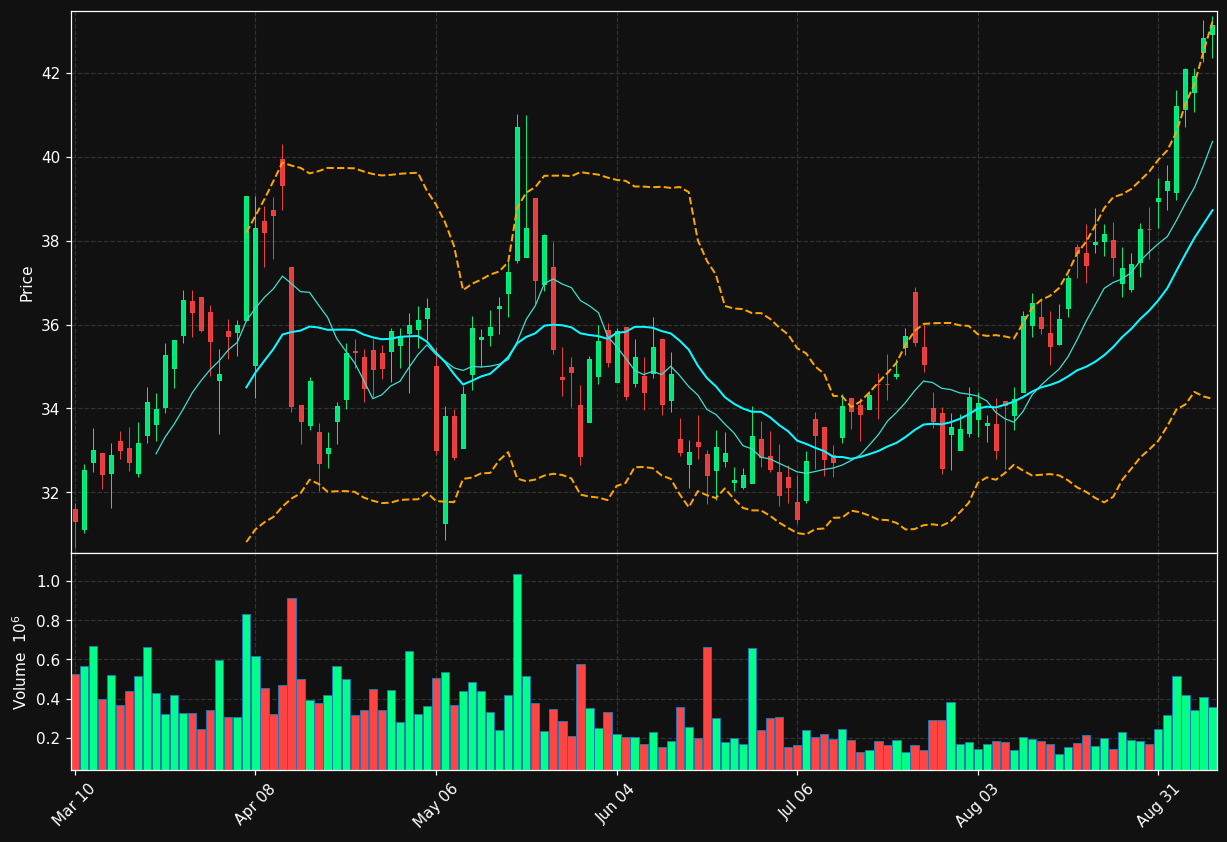Click the price tick label 40

click(x=51, y=158)
